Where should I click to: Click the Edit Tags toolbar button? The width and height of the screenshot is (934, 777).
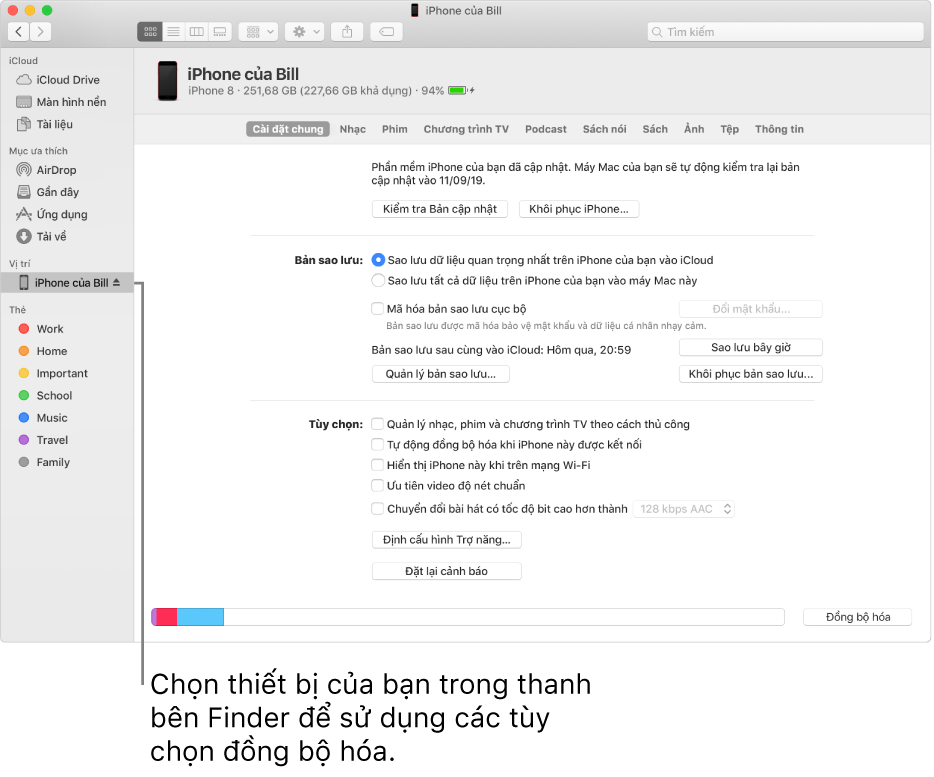(387, 32)
